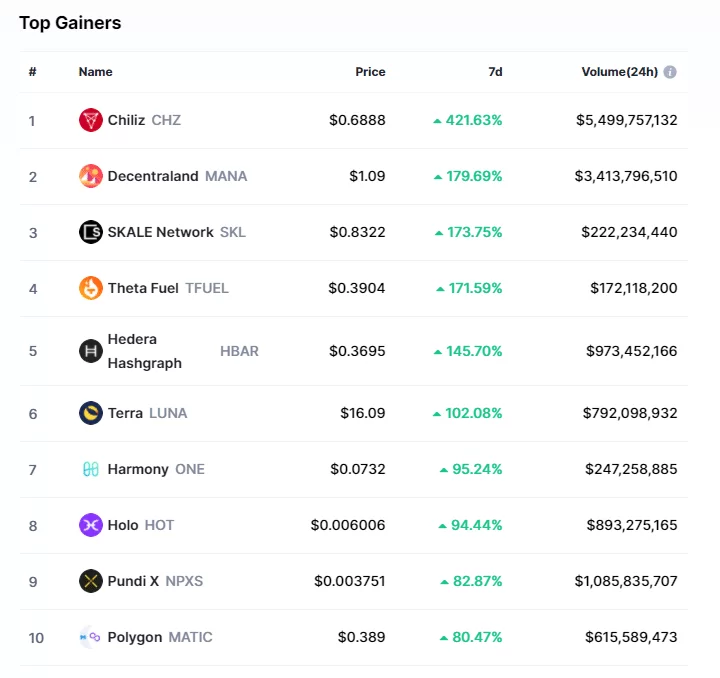Click the # rank column header

point(33,72)
